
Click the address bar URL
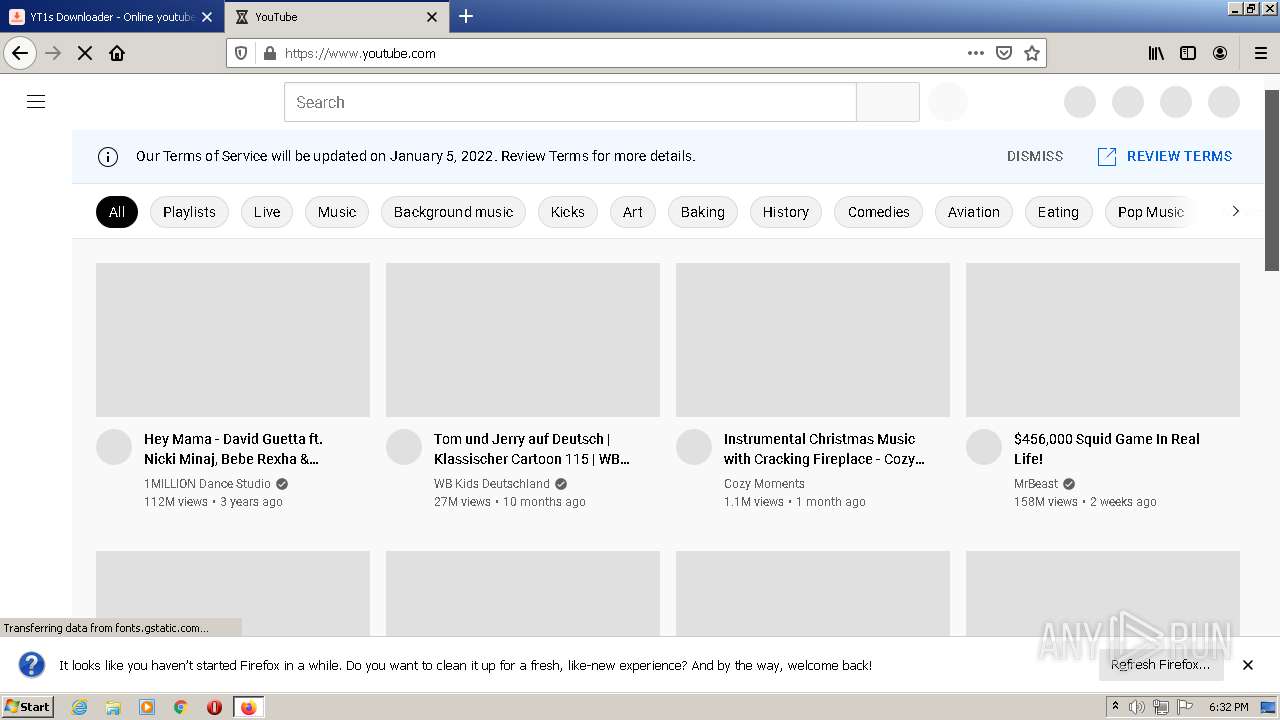pyautogui.click(x=360, y=54)
